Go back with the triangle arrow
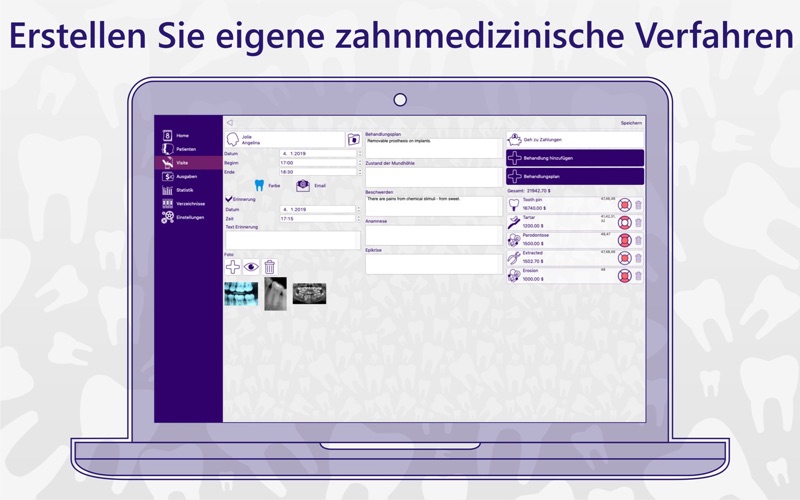800x500 pixels. coord(230,122)
